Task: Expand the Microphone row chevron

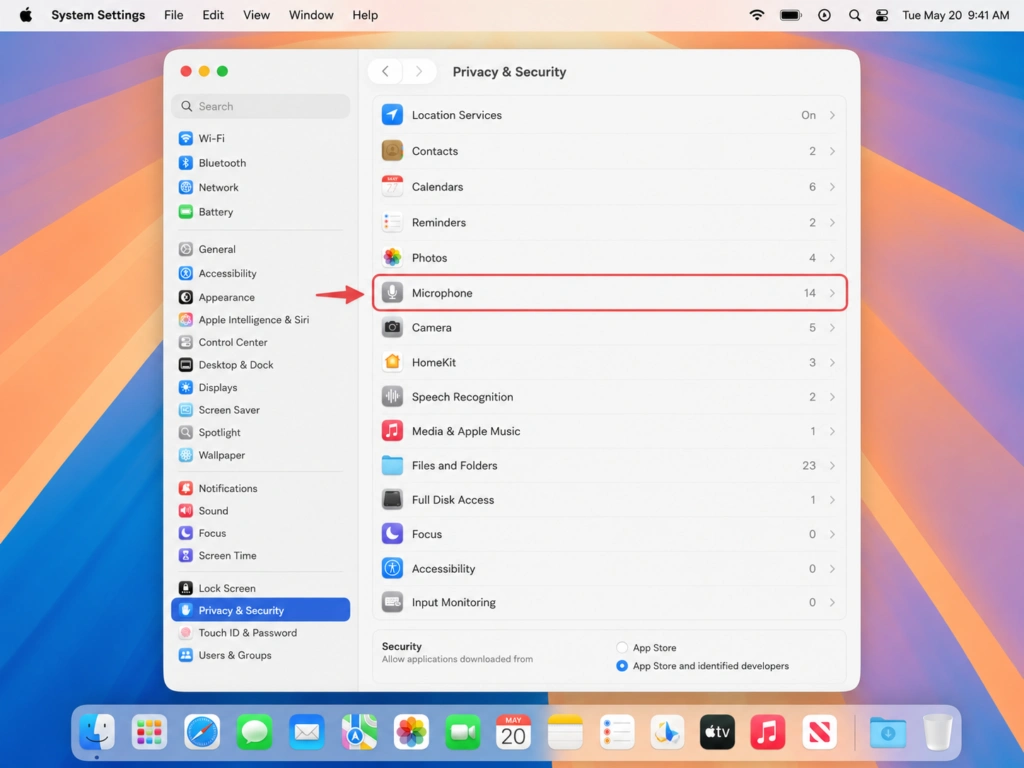Action: [832, 293]
